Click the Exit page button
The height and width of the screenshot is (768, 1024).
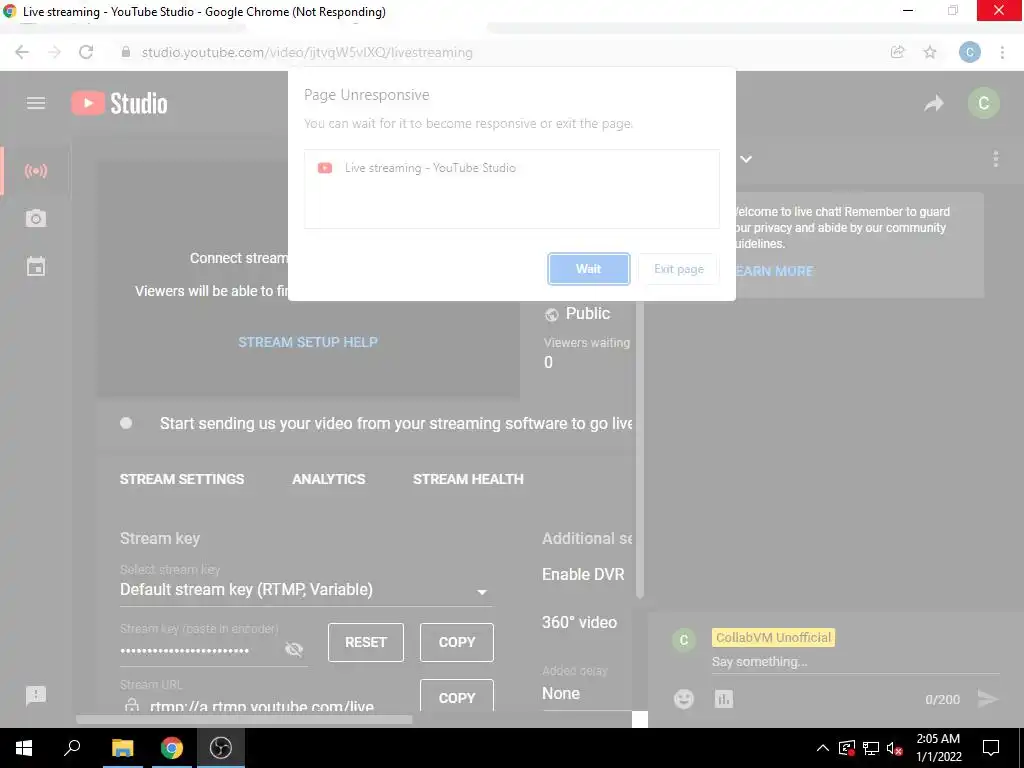point(679,269)
